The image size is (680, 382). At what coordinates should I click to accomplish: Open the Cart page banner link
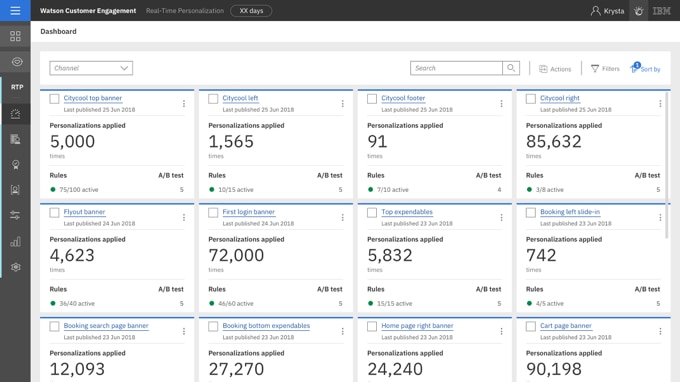[x=566, y=325]
